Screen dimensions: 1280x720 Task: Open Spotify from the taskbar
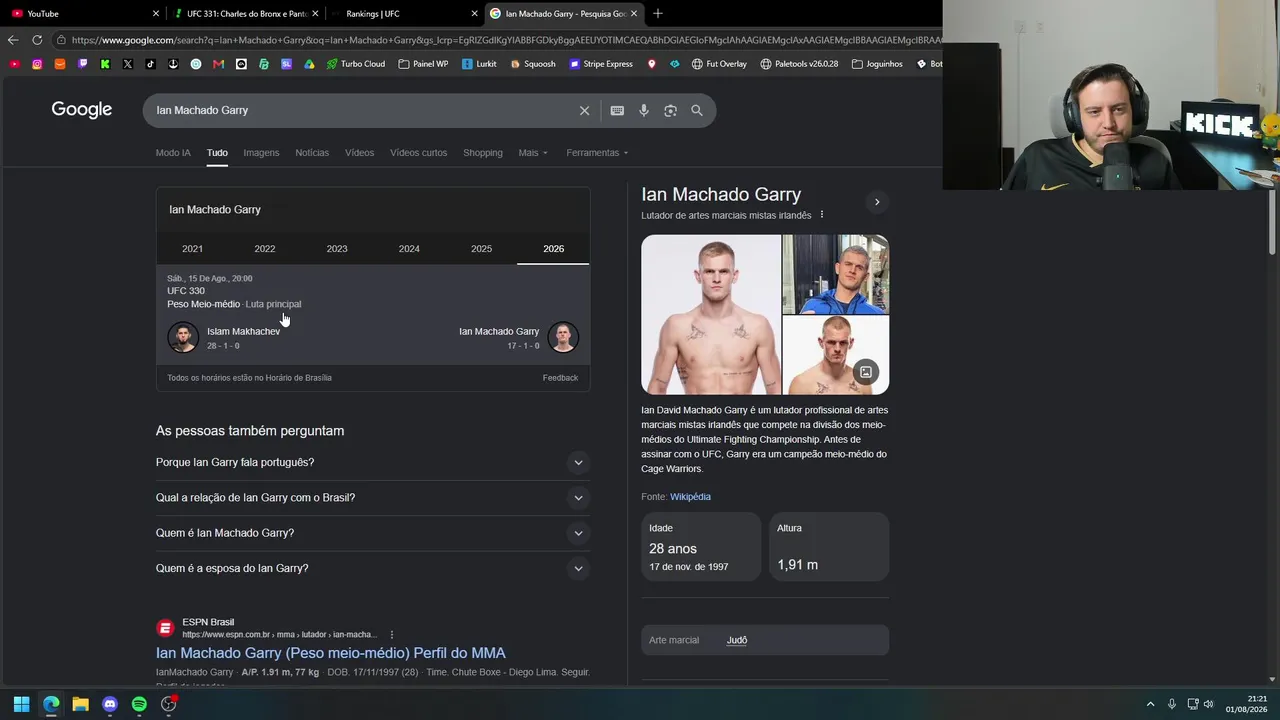click(139, 704)
